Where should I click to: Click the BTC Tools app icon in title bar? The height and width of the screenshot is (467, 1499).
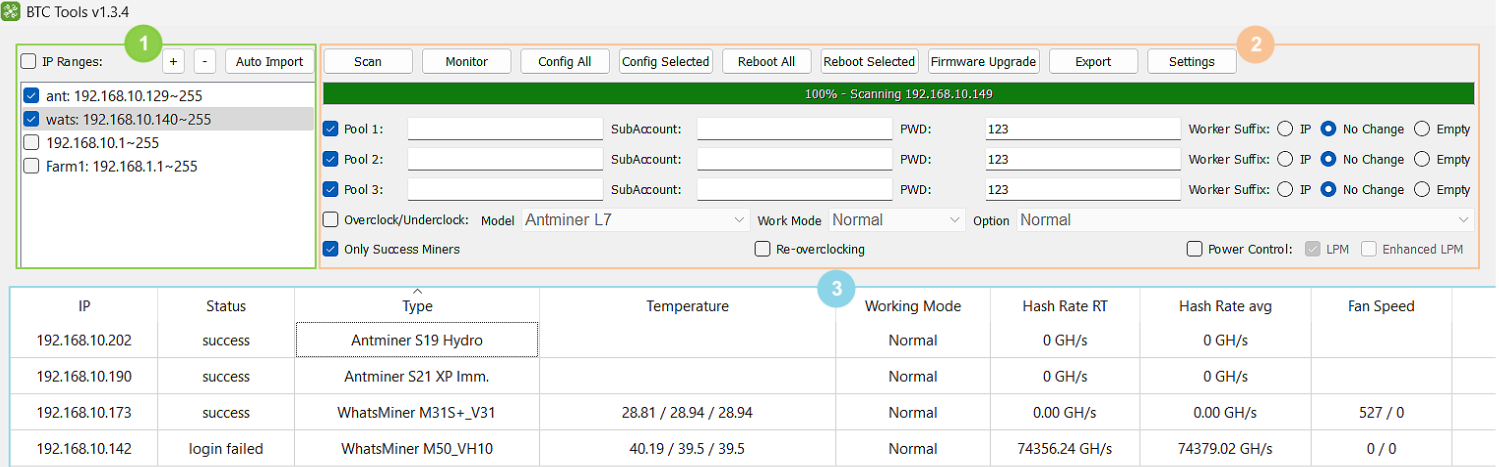[x=11, y=11]
